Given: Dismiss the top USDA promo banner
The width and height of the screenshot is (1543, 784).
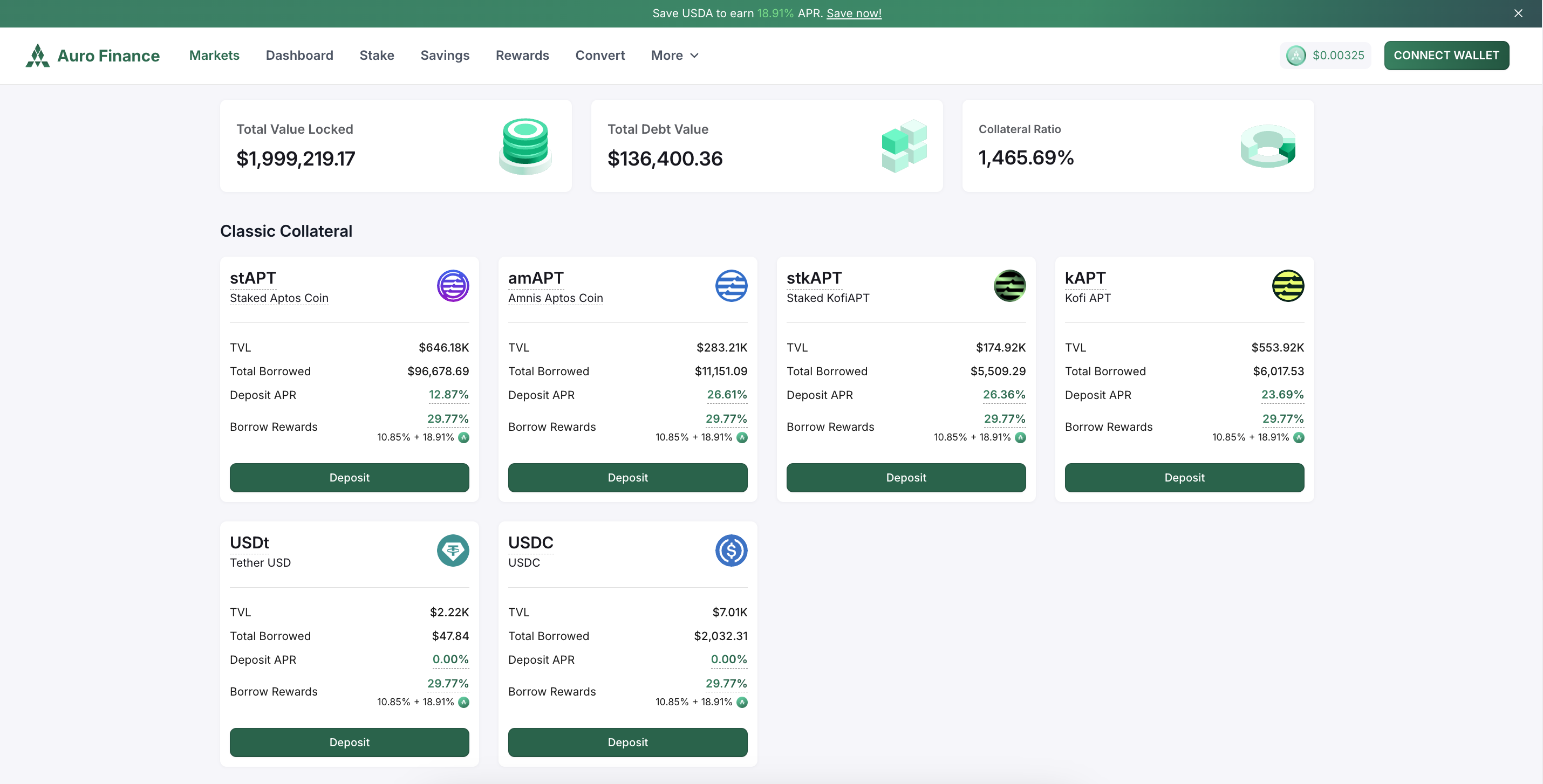Looking at the screenshot, I should [x=1518, y=13].
